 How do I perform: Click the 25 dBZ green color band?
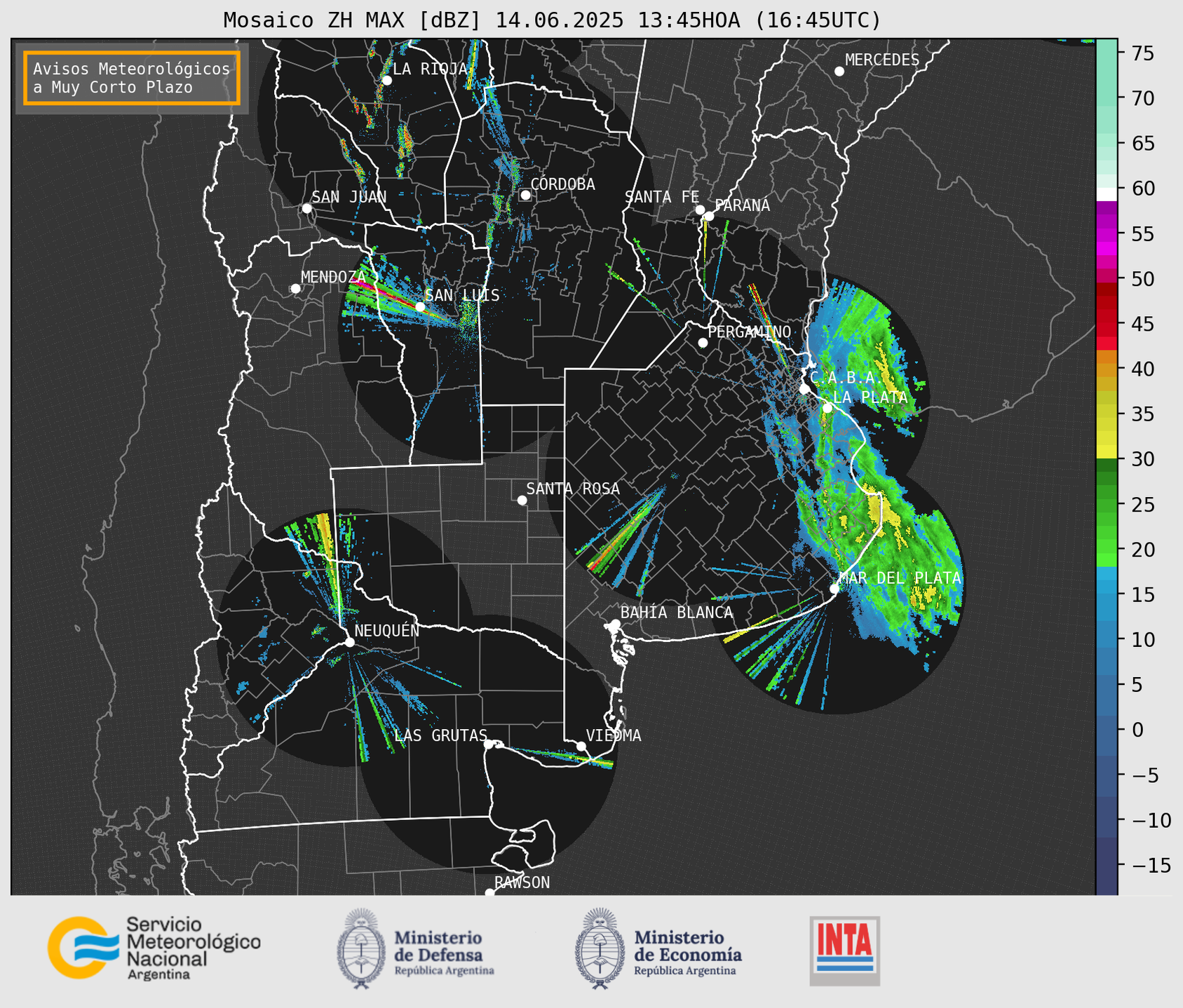click(1107, 505)
